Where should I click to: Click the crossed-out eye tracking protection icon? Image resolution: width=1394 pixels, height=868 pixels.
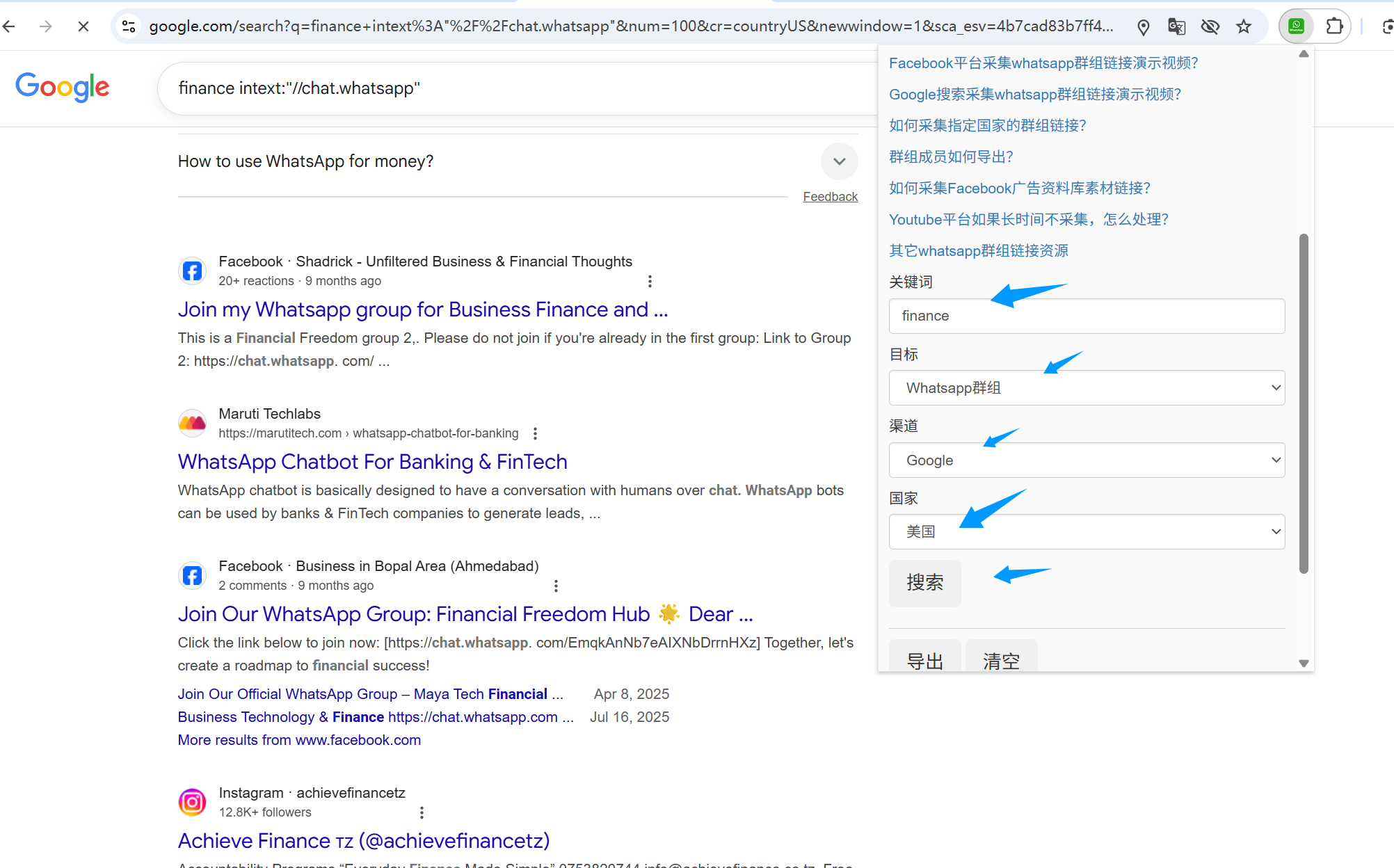(1210, 27)
